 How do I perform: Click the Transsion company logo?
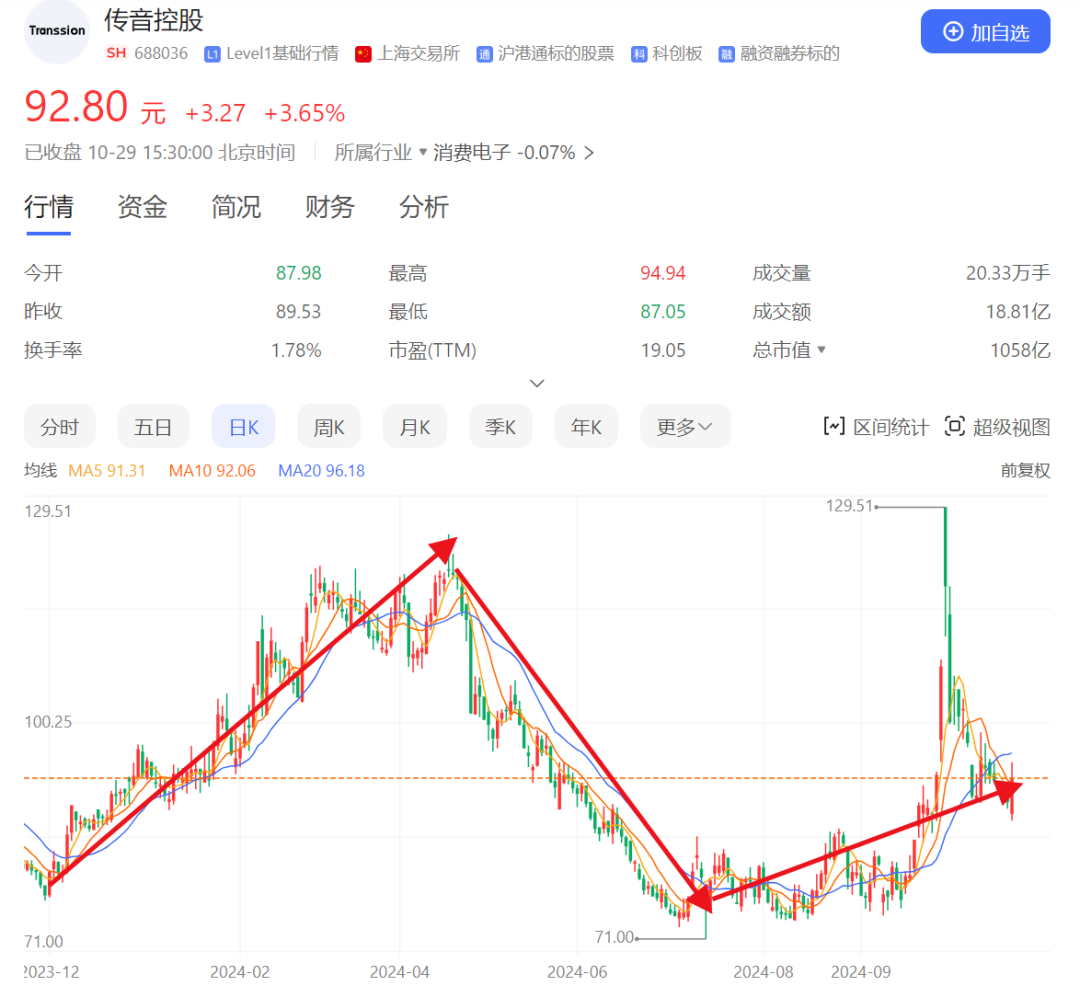pyautogui.click(x=56, y=31)
